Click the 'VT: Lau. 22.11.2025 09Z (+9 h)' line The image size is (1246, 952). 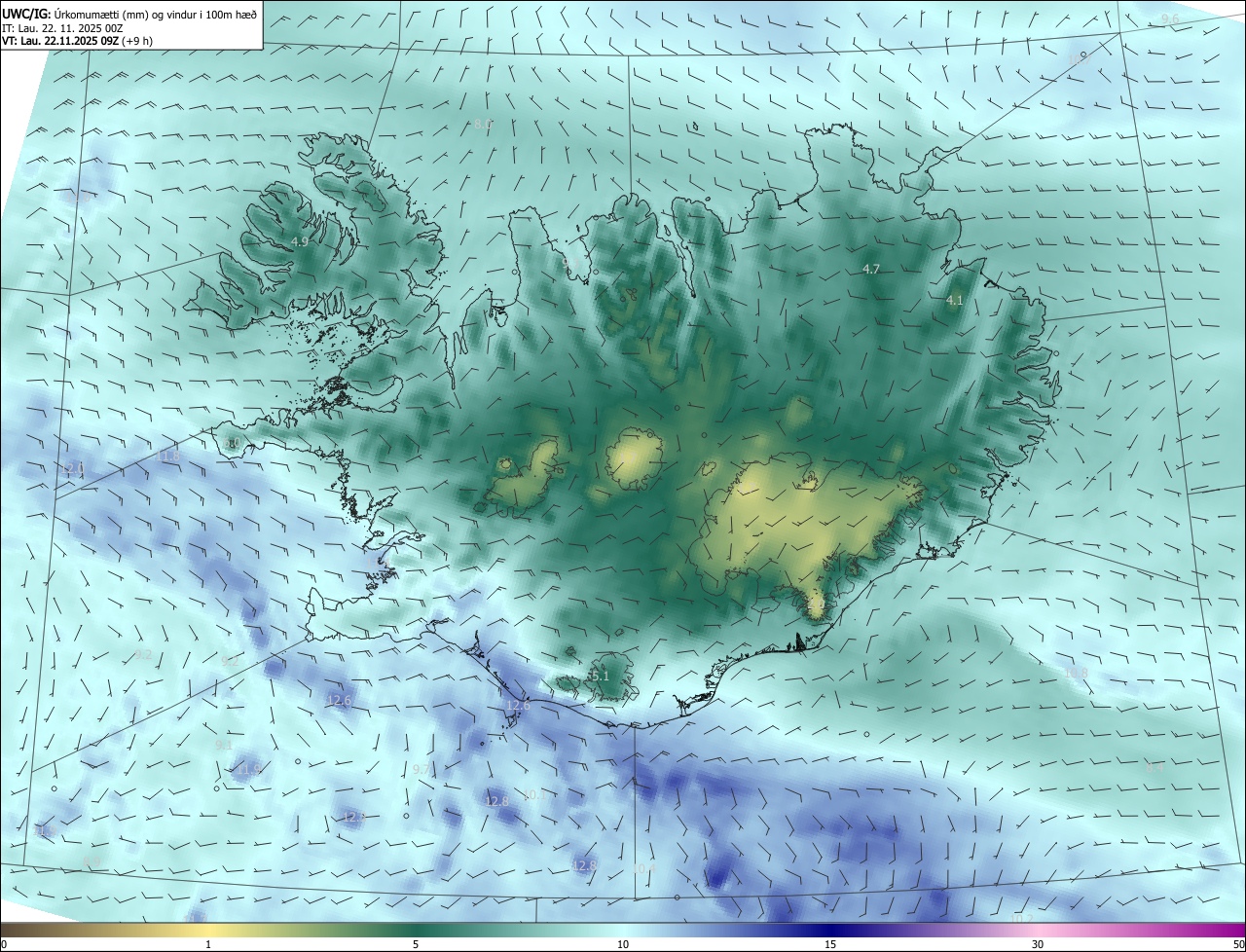pyautogui.click(x=77, y=41)
